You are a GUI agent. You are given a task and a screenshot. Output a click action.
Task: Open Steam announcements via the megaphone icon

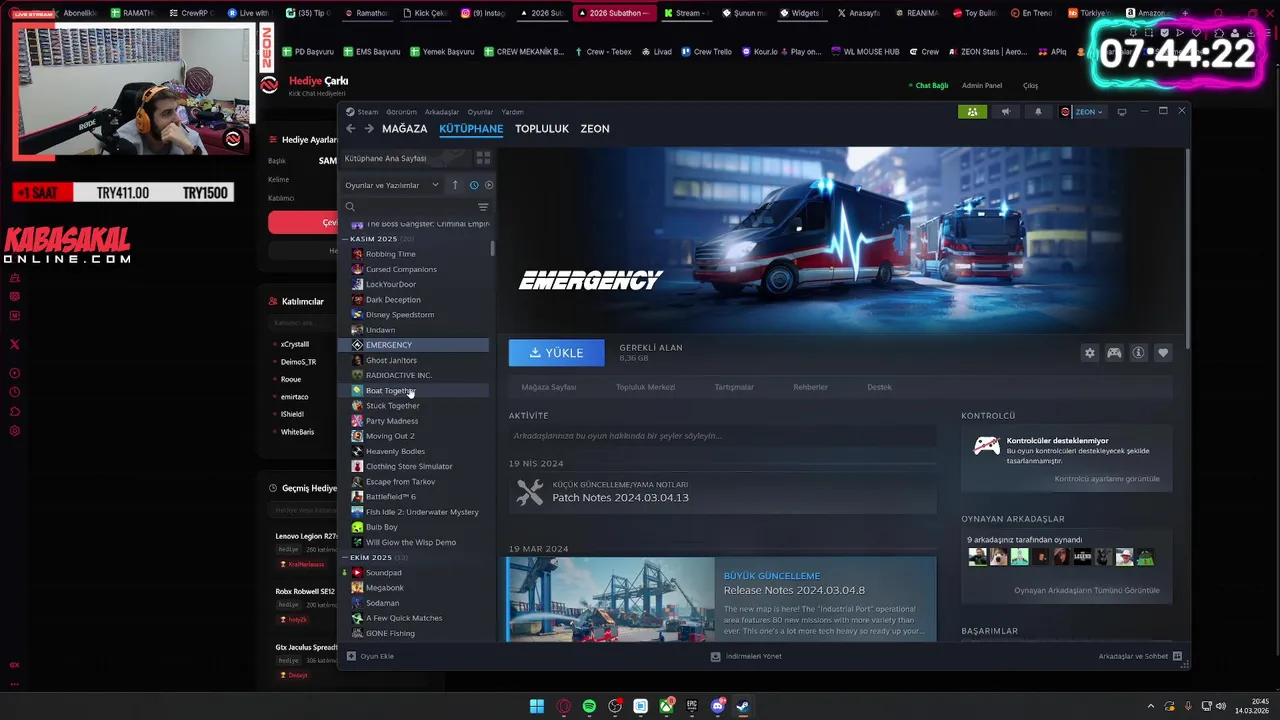[x=1006, y=112]
